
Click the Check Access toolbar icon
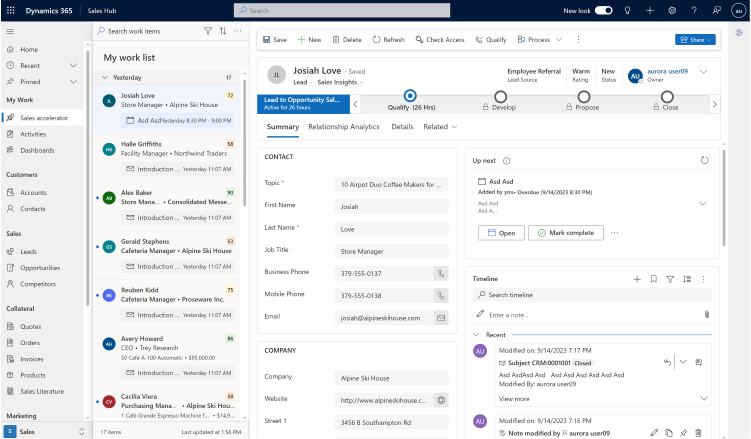pyautogui.click(x=419, y=40)
